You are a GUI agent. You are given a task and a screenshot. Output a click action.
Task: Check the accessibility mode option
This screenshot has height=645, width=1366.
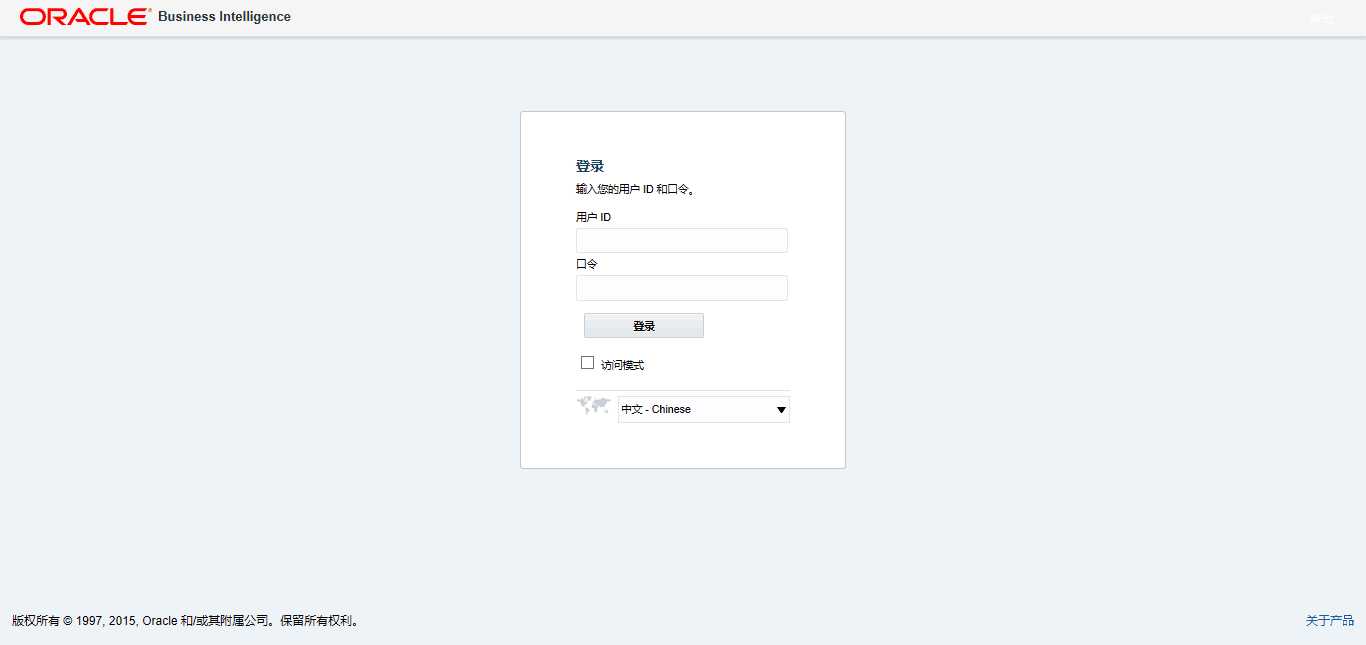(x=587, y=362)
